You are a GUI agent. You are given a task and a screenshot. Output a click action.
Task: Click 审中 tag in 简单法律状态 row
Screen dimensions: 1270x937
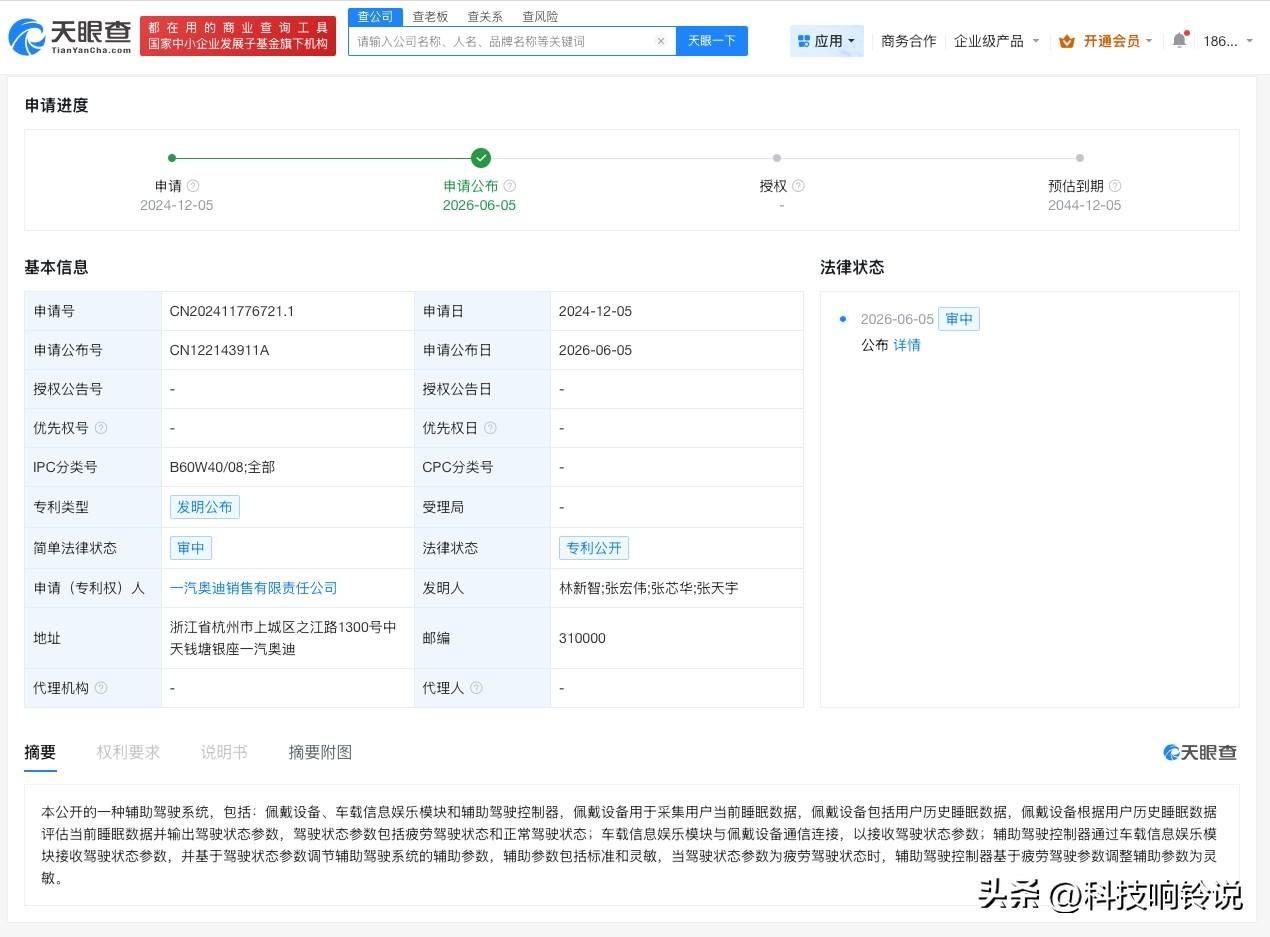point(191,548)
